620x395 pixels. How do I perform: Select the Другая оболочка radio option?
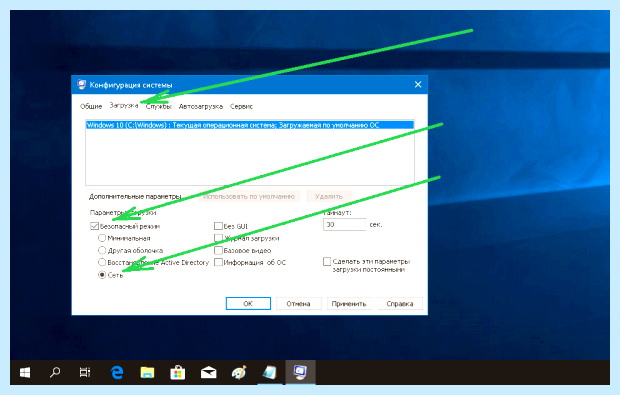[102, 250]
